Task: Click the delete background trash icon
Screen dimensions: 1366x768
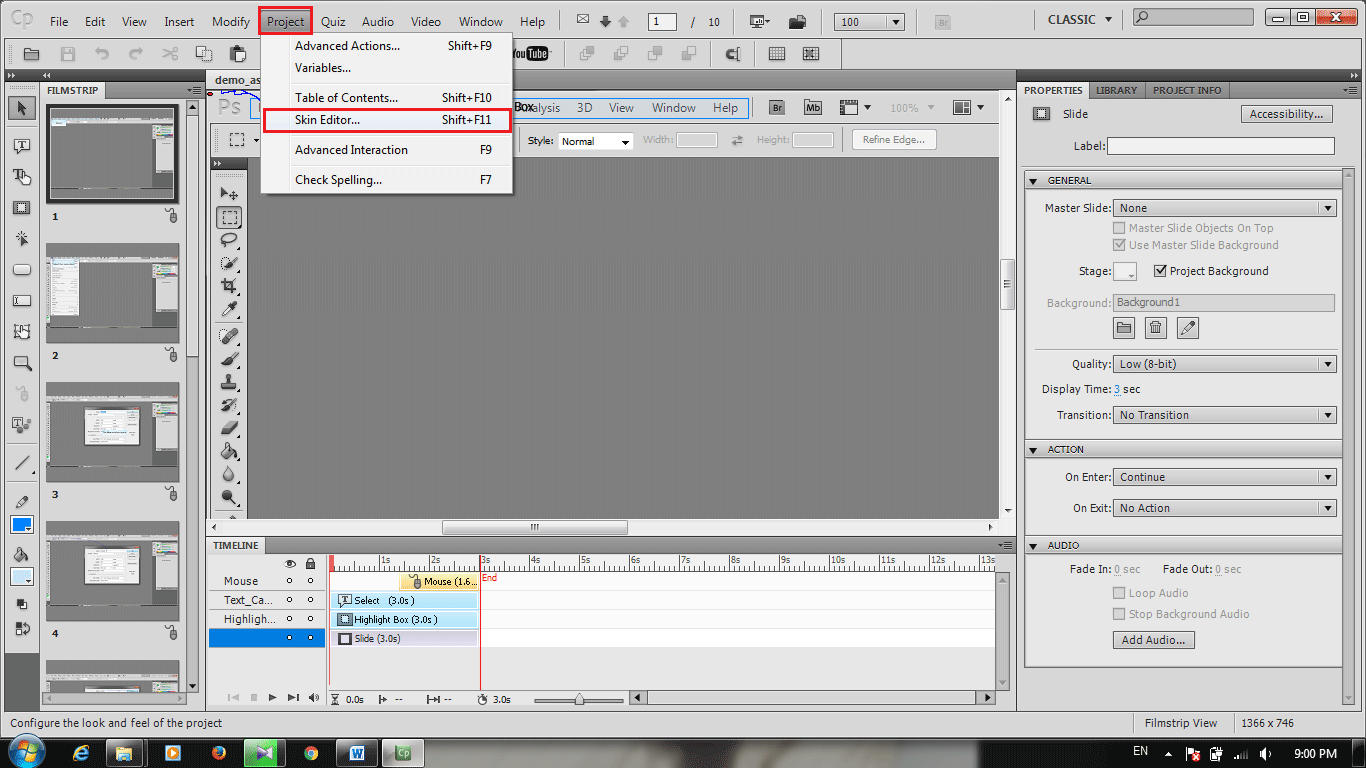Action: 1155,327
